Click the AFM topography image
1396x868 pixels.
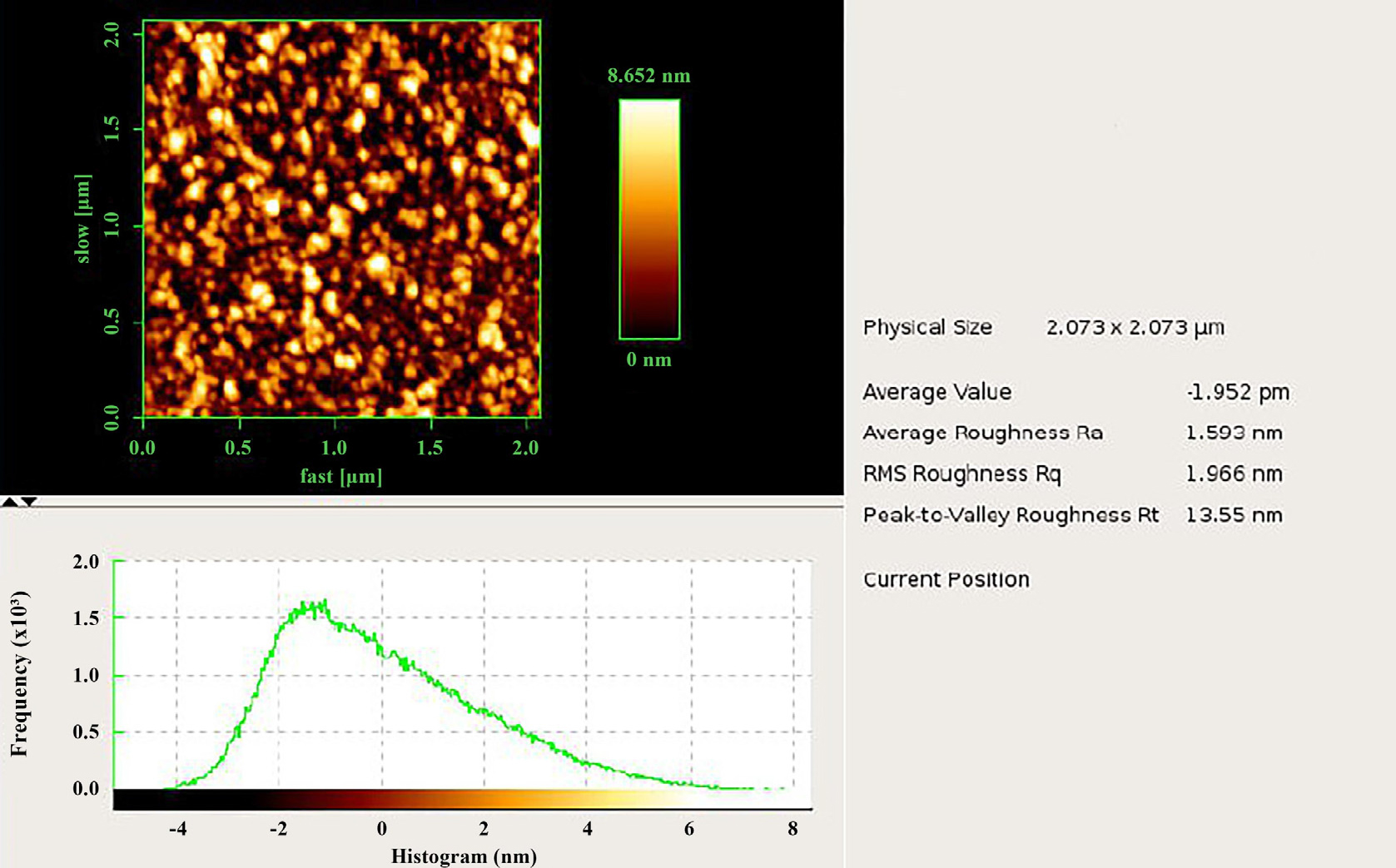(x=341, y=219)
